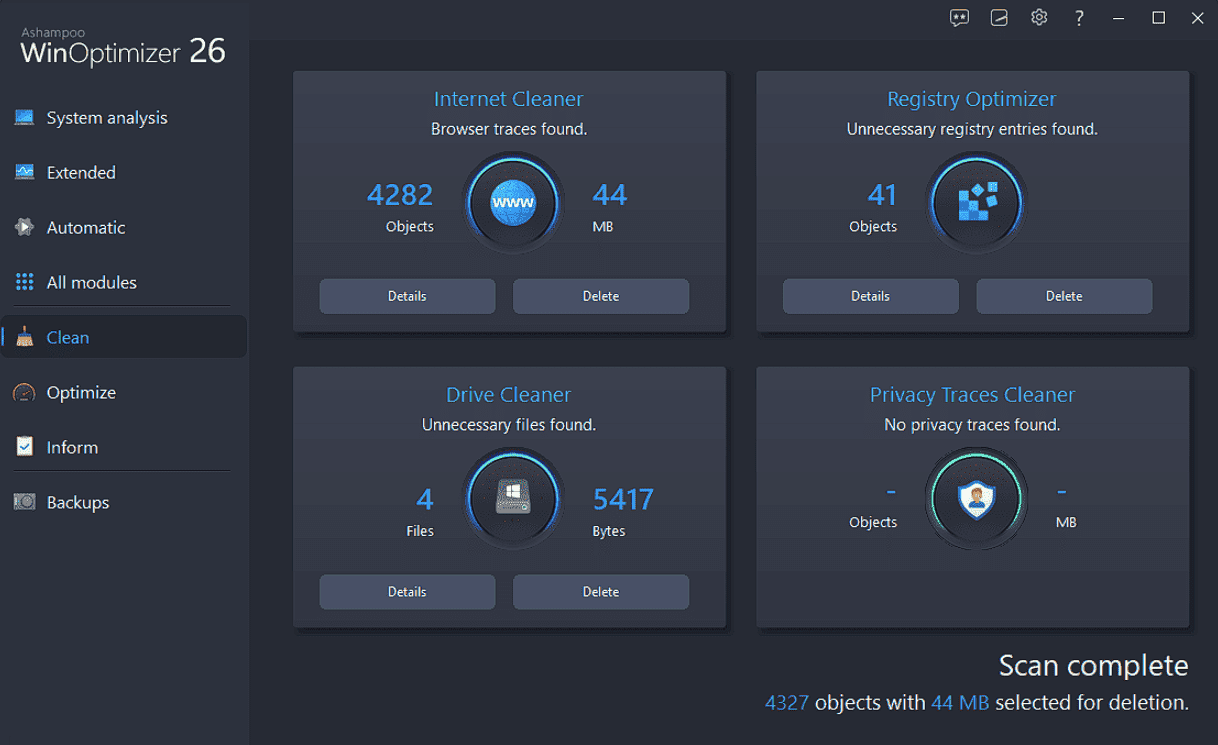Delete the Internet Cleaner browser traces
This screenshot has height=745, width=1218.
tap(601, 296)
